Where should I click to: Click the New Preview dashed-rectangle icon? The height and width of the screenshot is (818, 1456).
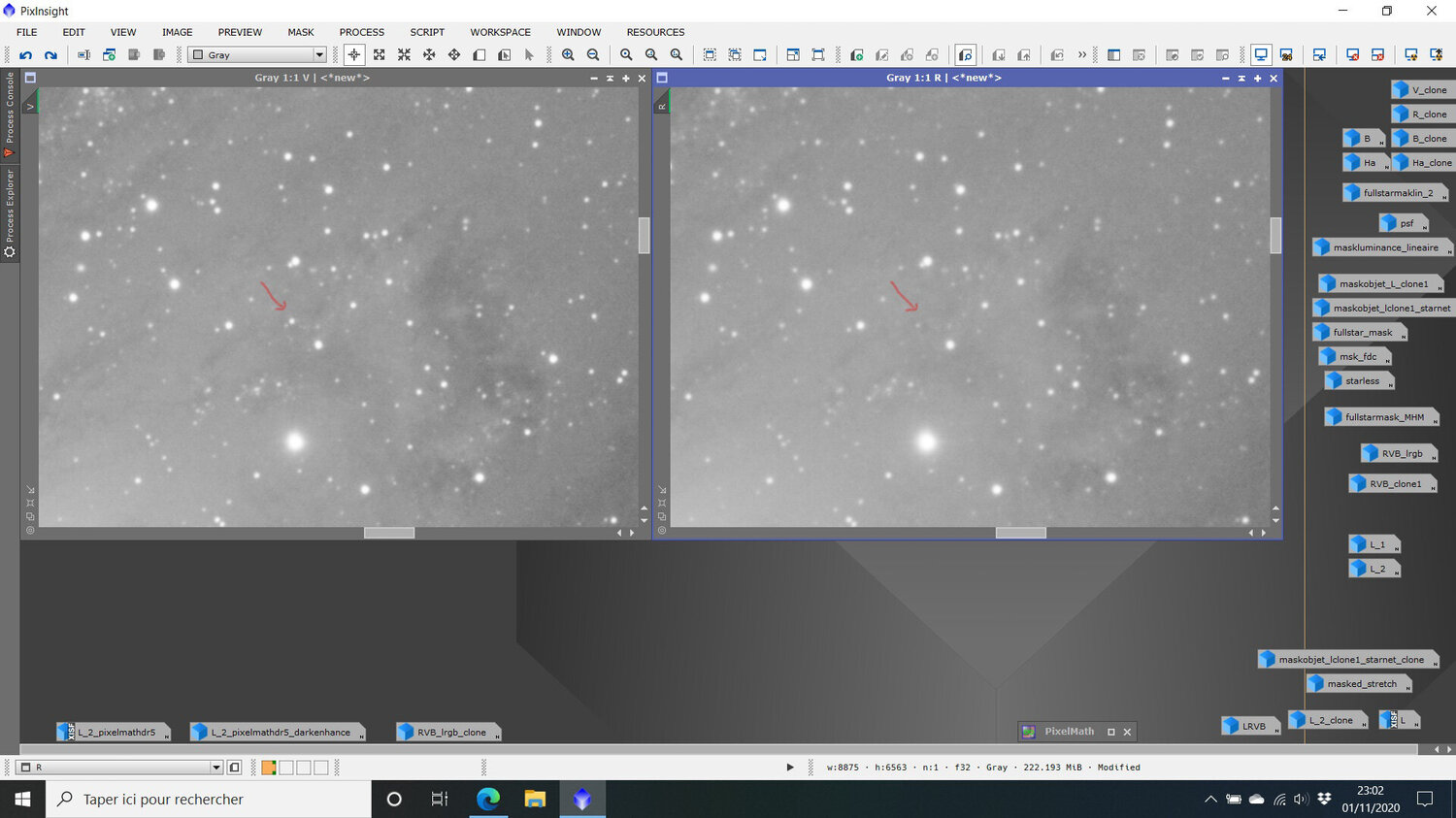pyautogui.click(x=710, y=55)
